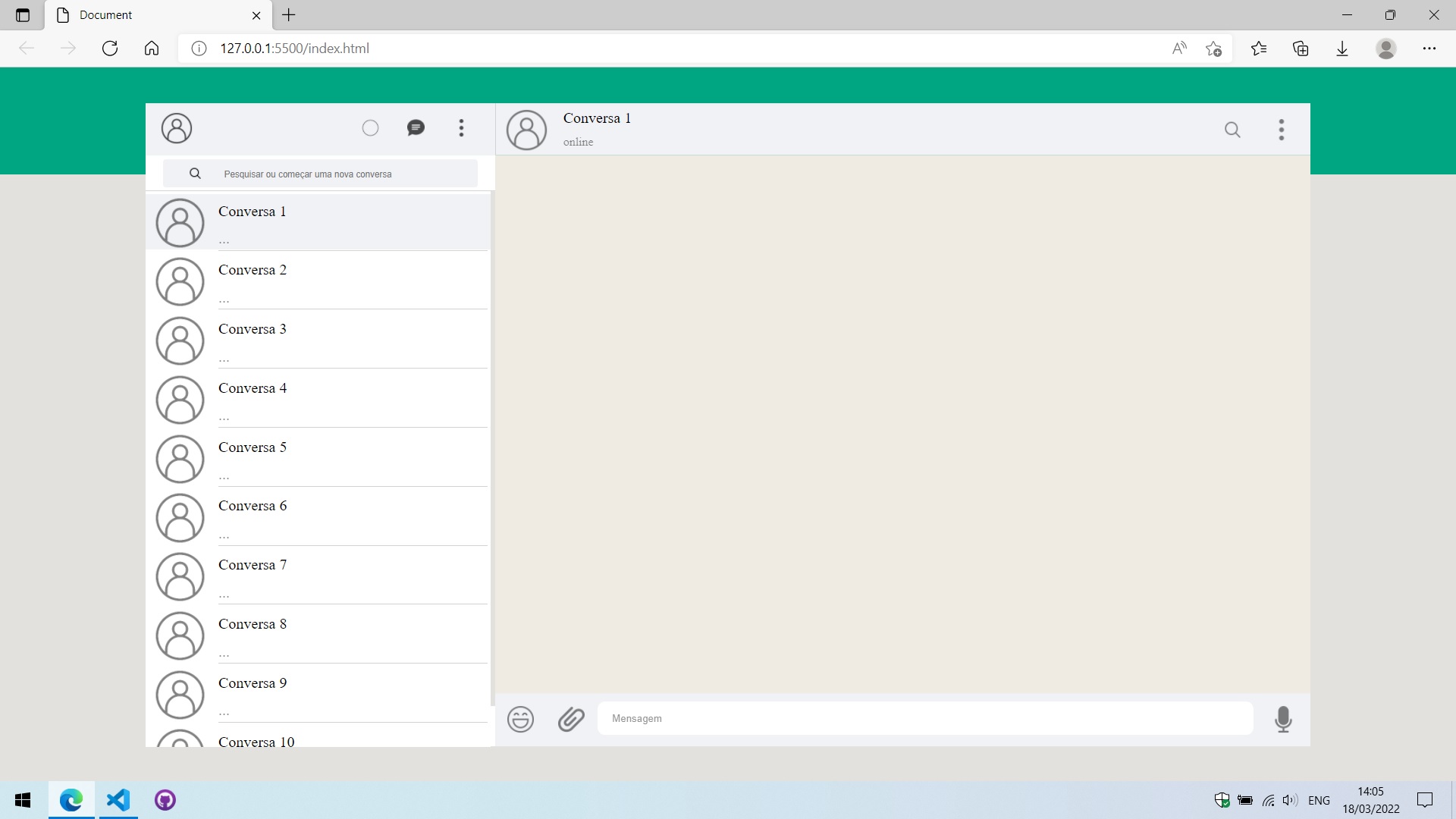
Task: Select Conversa 3 from the chat list
Action: pos(318,339)
